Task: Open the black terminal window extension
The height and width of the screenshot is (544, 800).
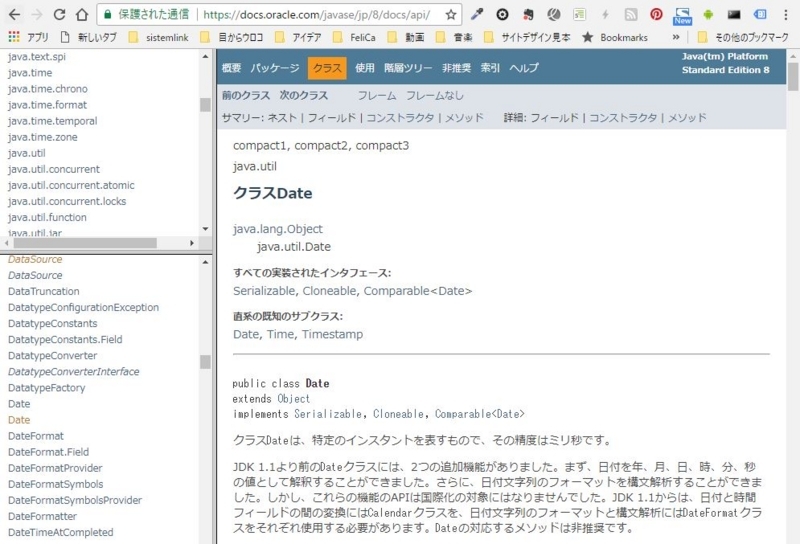Action: pos(734,14)
